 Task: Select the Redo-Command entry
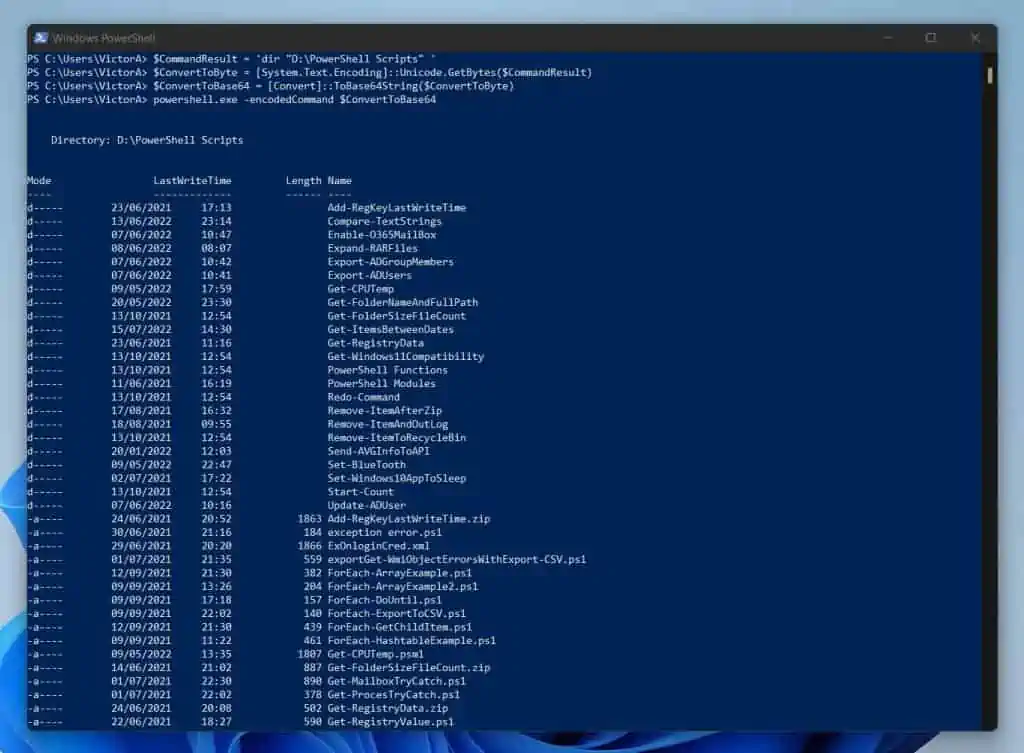(x=364, y=397)
